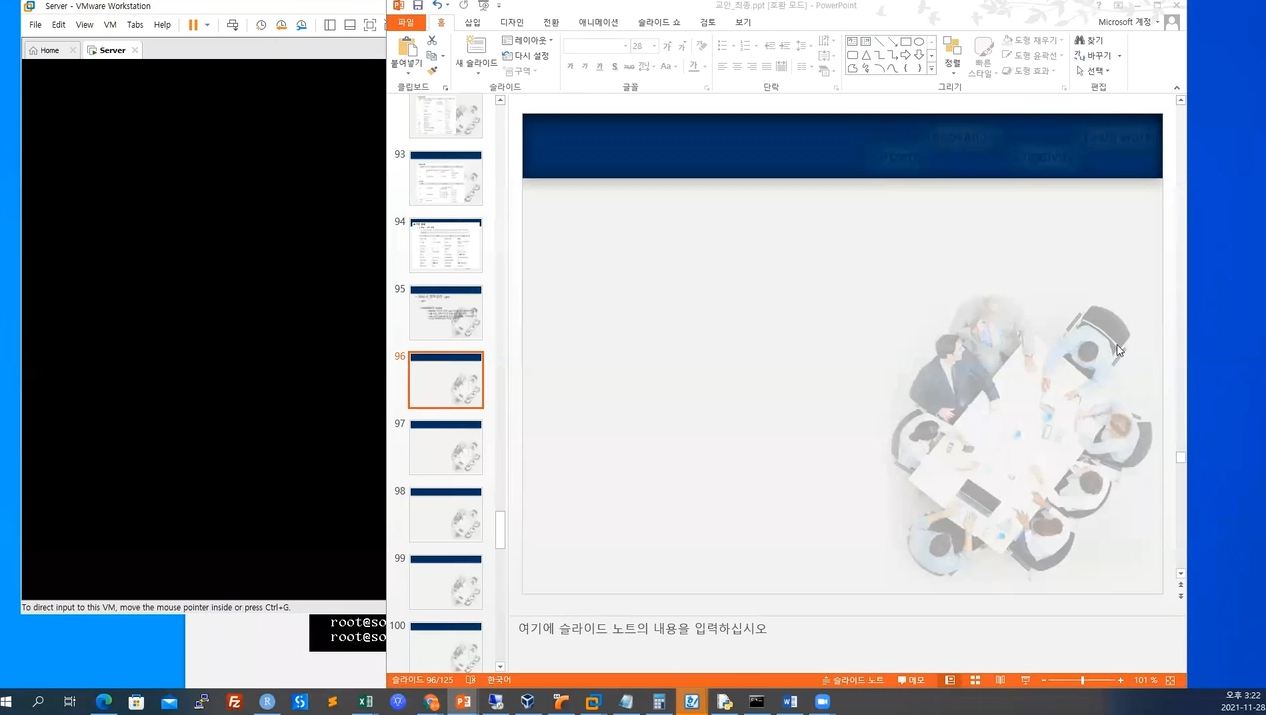Switch to Slide Sorter view in status bar

[x=975, y=680]
